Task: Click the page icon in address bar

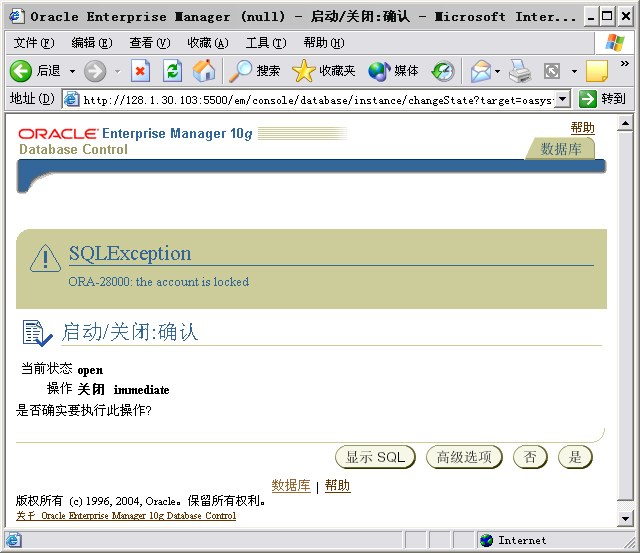Action: click(x=72, y=99)
